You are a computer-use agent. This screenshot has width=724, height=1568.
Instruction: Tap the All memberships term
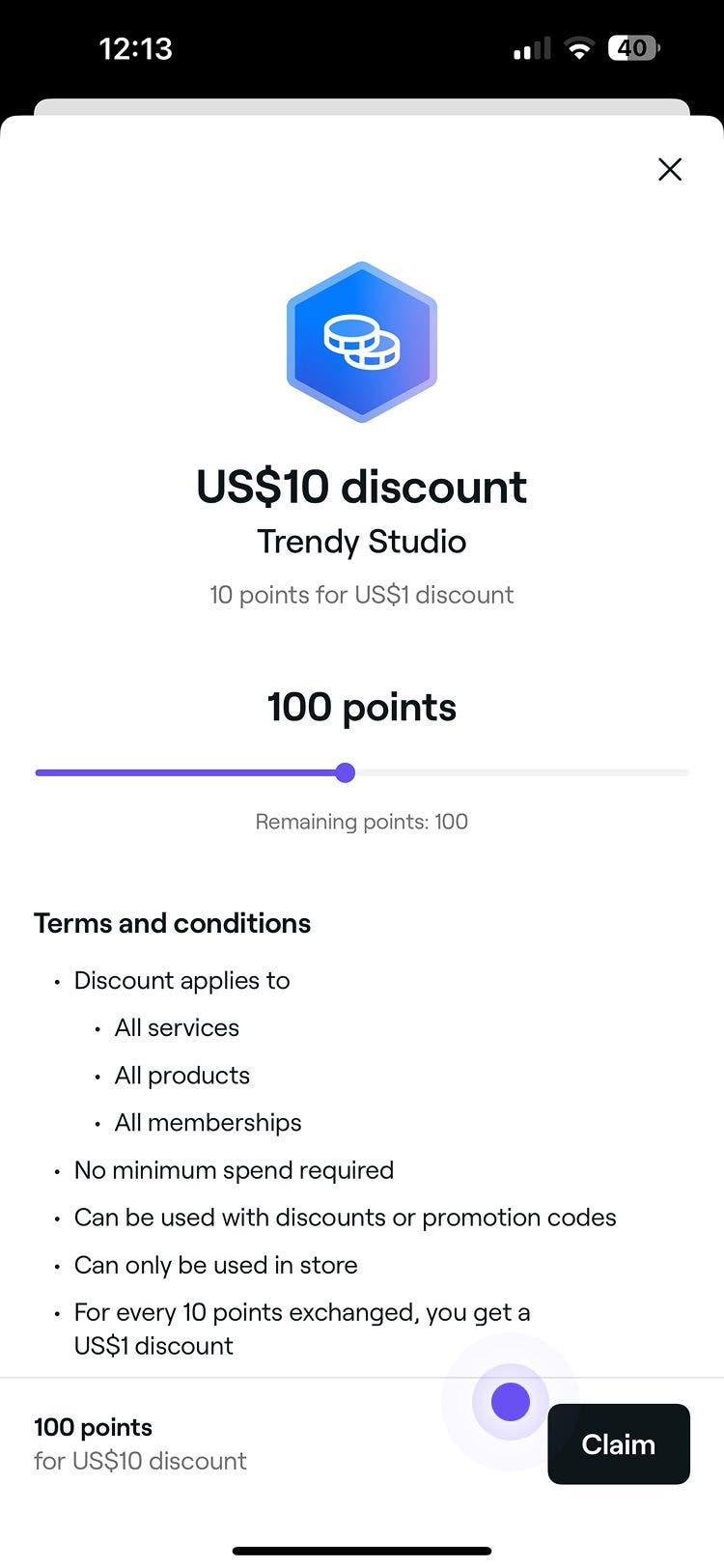coord(208,1122)
